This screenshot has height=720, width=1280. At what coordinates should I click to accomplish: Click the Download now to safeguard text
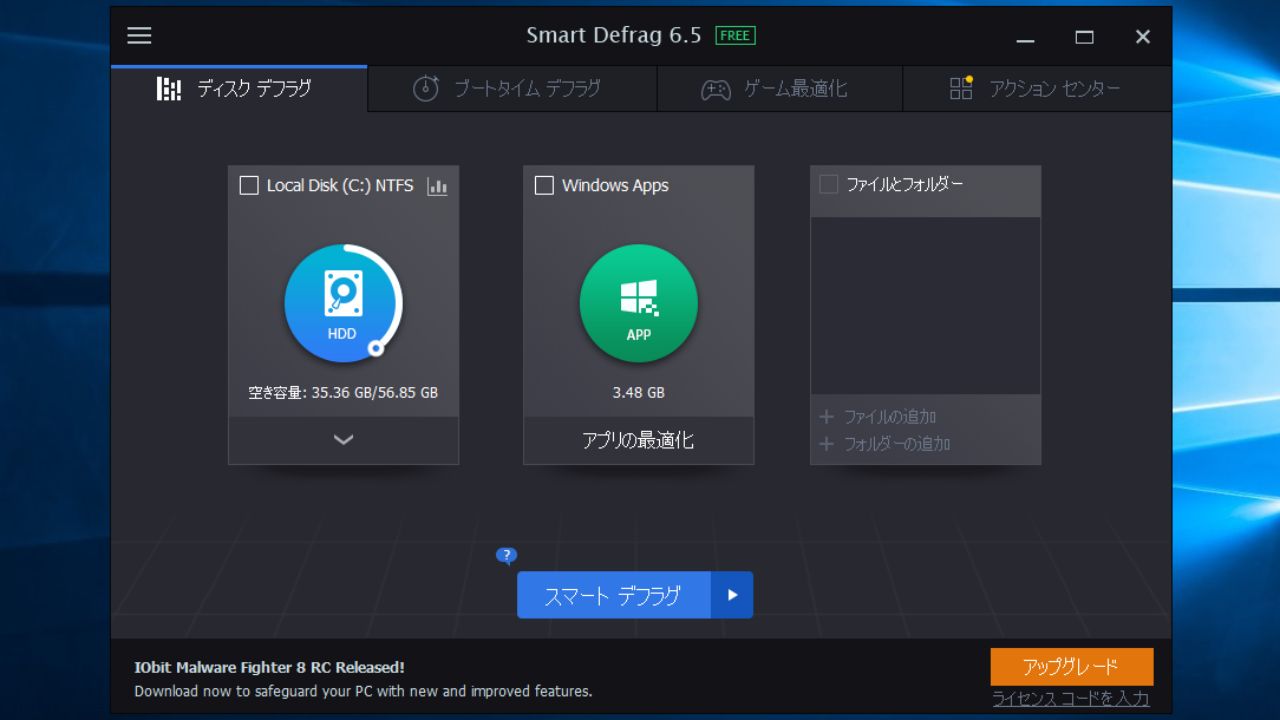pyautogui.click(x=363, y=691)
